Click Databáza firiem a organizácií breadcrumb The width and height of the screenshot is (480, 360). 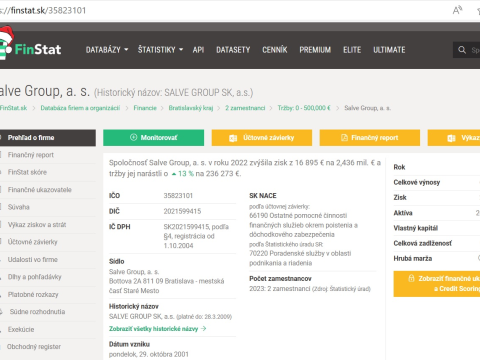click(80, 108)
